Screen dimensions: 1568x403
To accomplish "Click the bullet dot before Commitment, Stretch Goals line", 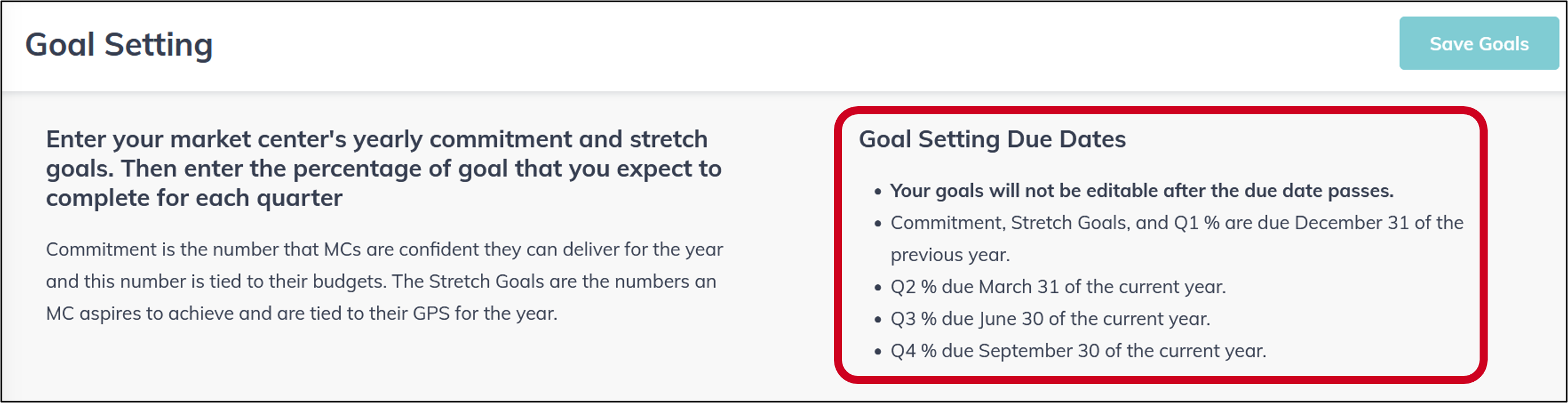I will point(877,224).
